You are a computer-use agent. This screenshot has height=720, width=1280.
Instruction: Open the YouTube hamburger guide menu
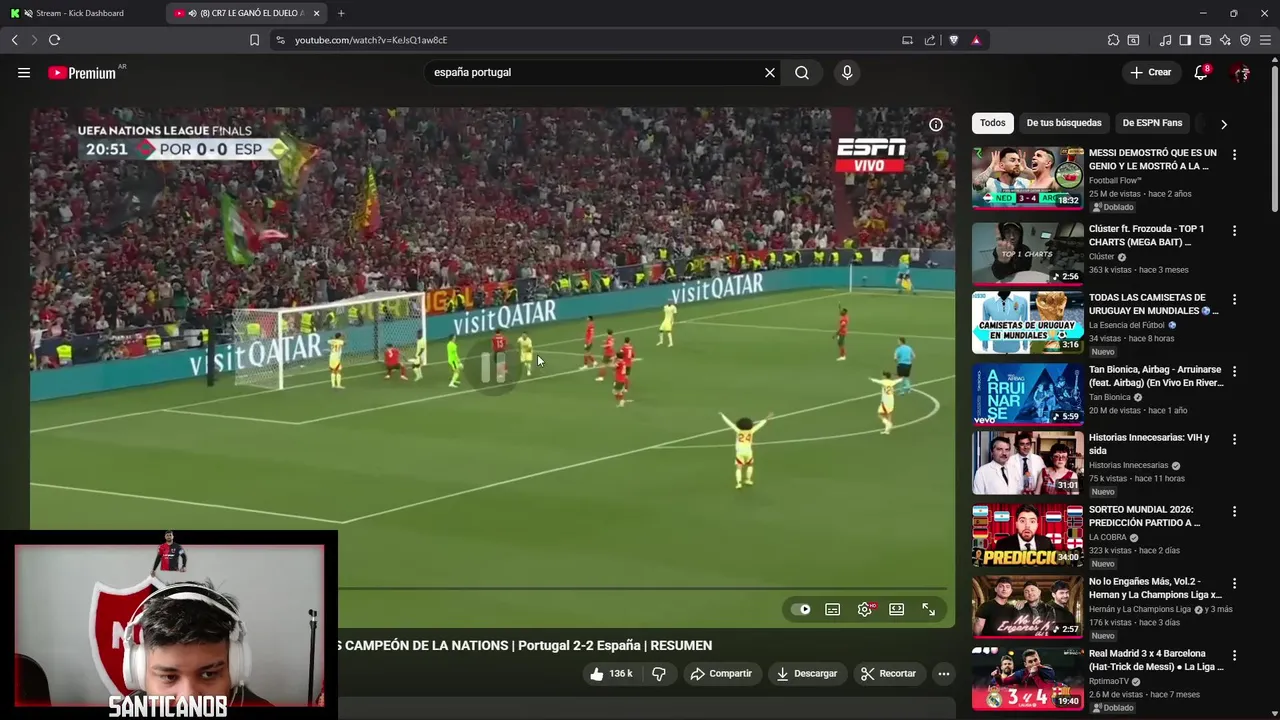24,72
